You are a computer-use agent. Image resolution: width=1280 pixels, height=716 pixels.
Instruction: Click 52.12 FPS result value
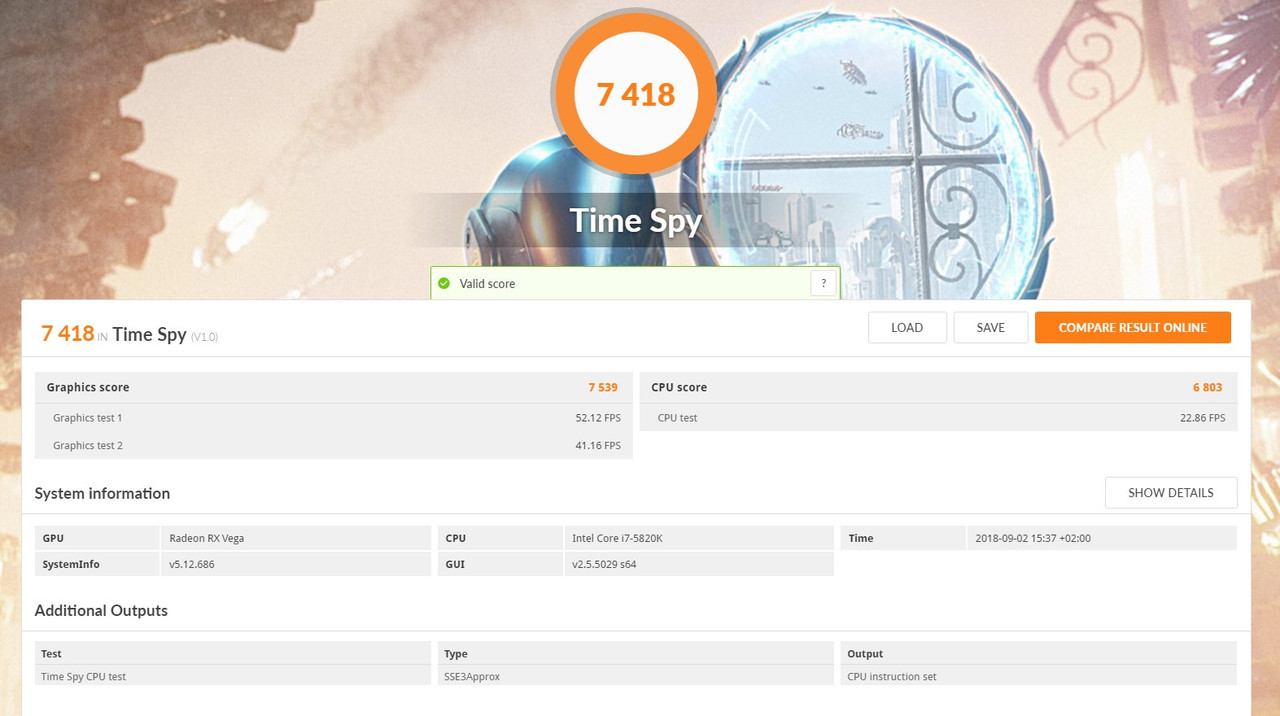598,418
